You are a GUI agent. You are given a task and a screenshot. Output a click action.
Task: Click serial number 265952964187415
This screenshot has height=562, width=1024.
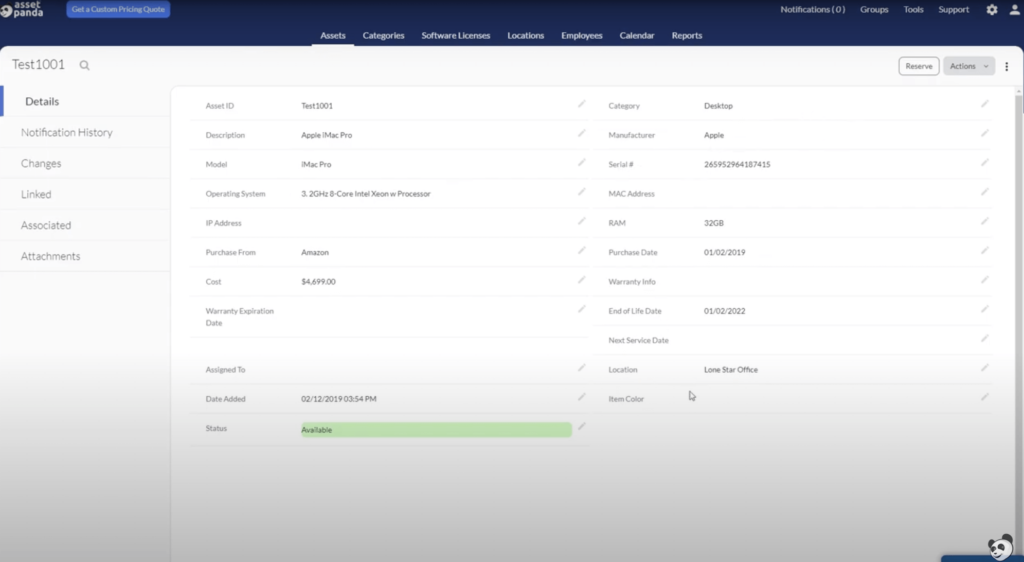point(737,164)
